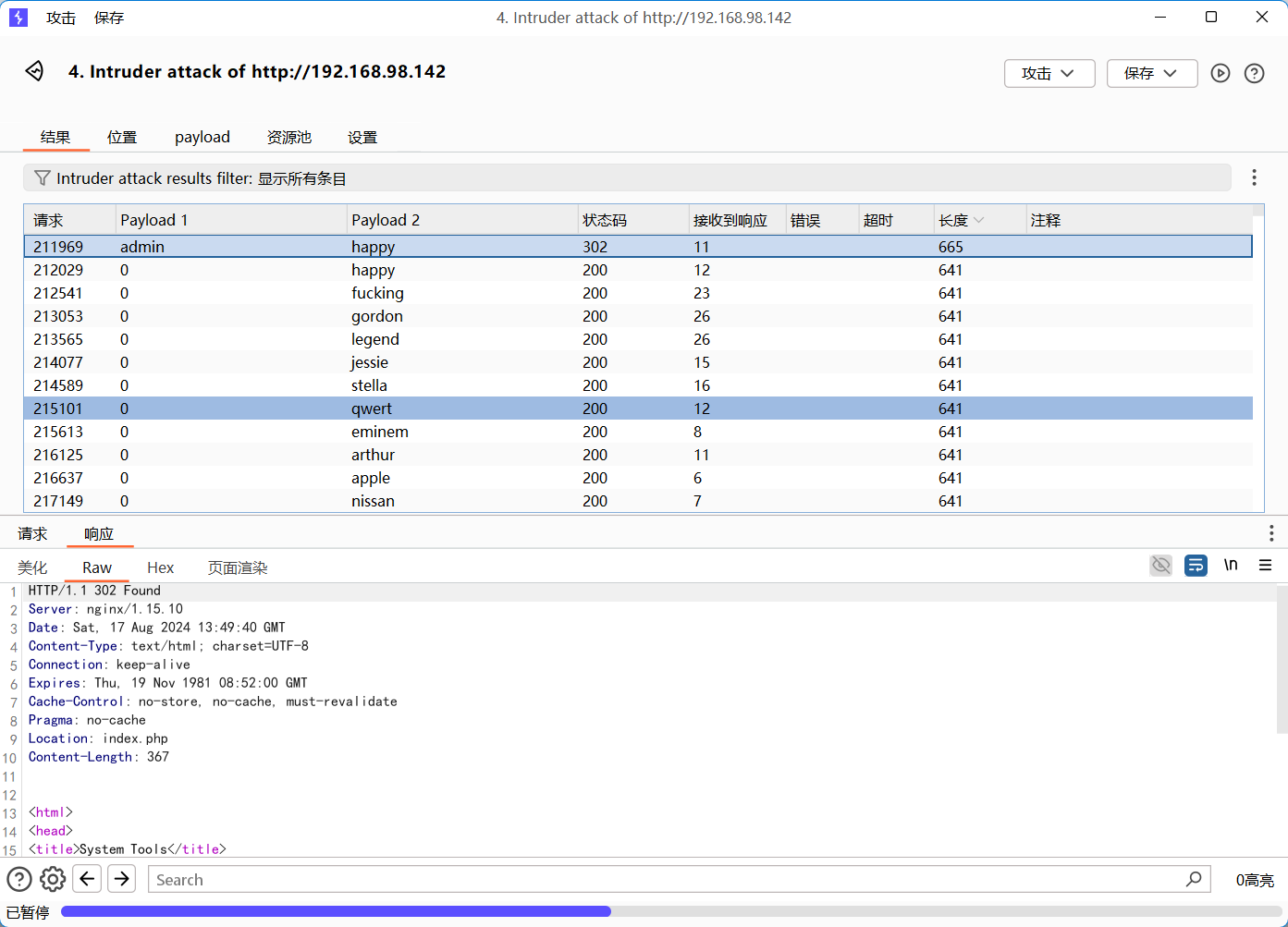This screenshot has height=927, width=1288.
Task: Select the Raw view tab
Action: pyautogui.click(x=97, y=567)
